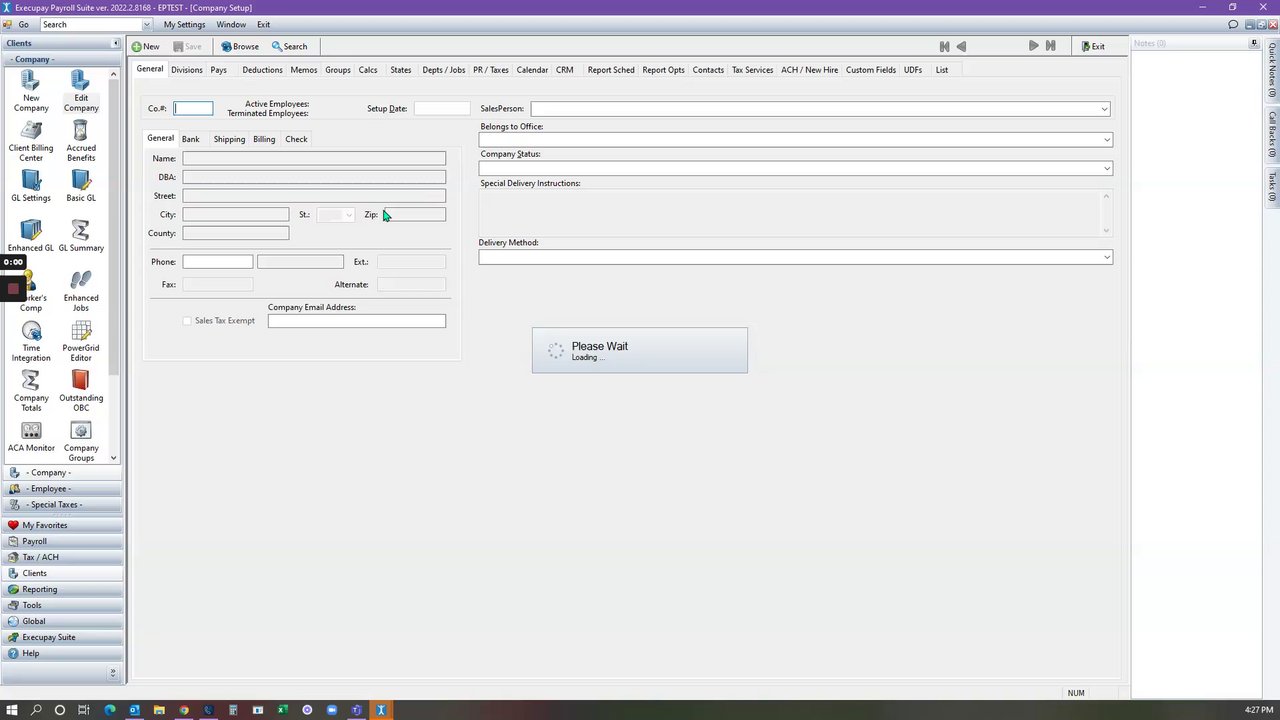Viewport: 1280px width, 720px height.
Task: Switch to the Bank sub-tab
Action: (190, 139)
